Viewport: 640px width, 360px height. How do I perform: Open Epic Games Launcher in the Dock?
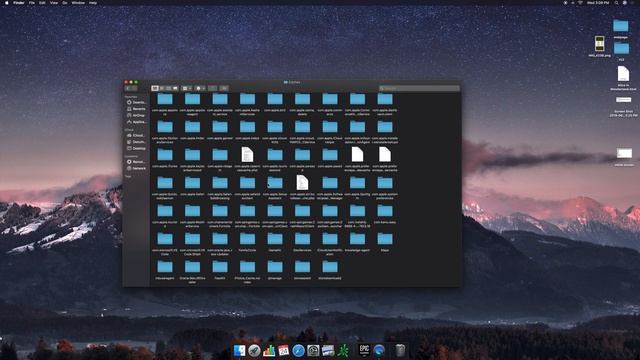[x=364, y=350]
